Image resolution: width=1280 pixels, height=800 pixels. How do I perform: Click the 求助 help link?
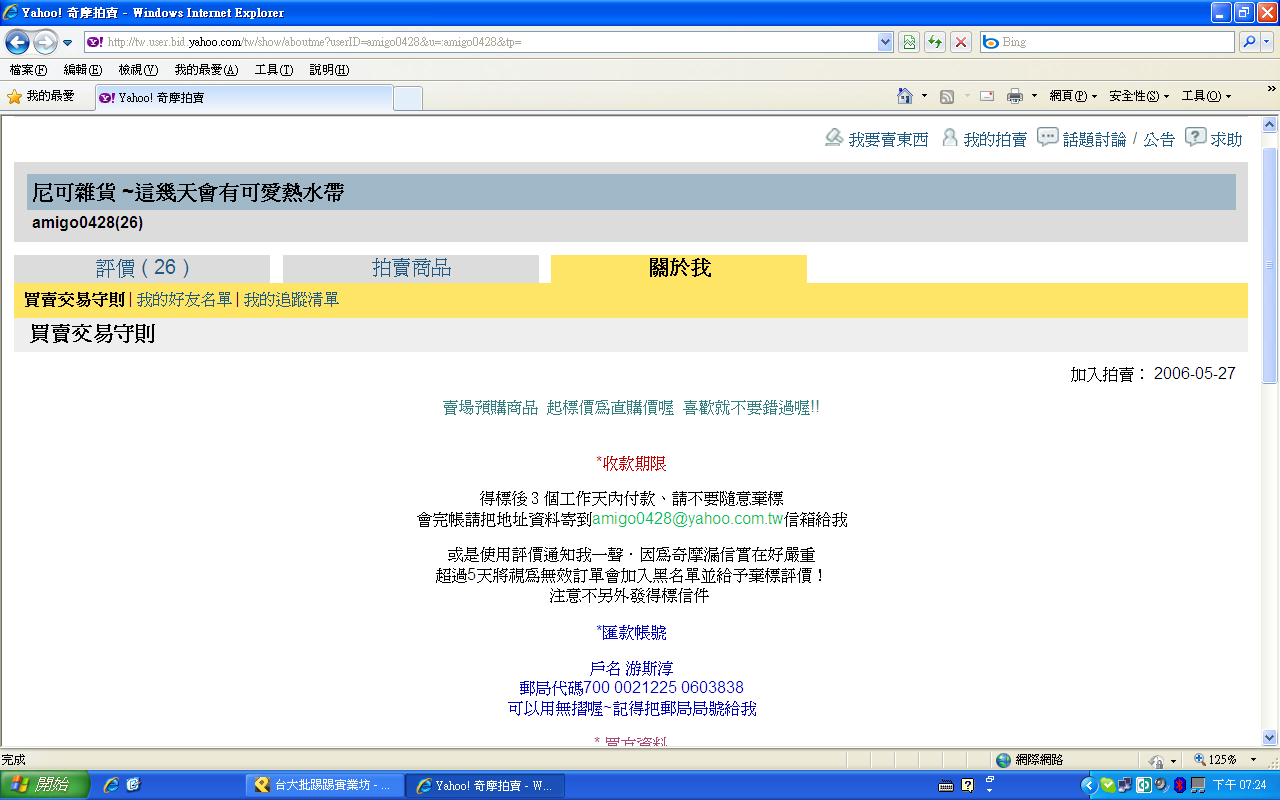point(1226,140)
